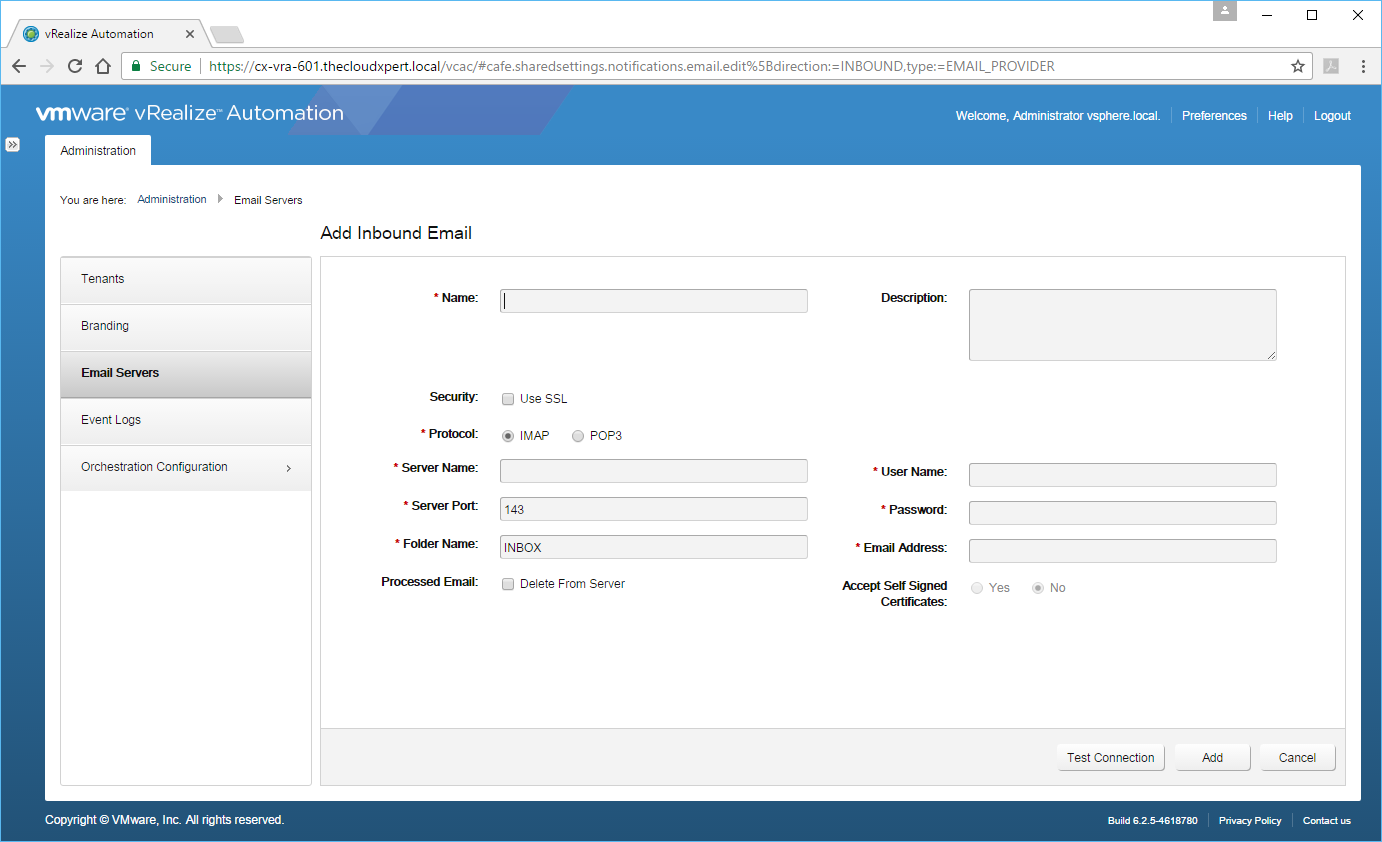Select the IMAP protocol radio button
Viewport: 1382px width, 842px height.
(x=508, y=436)
